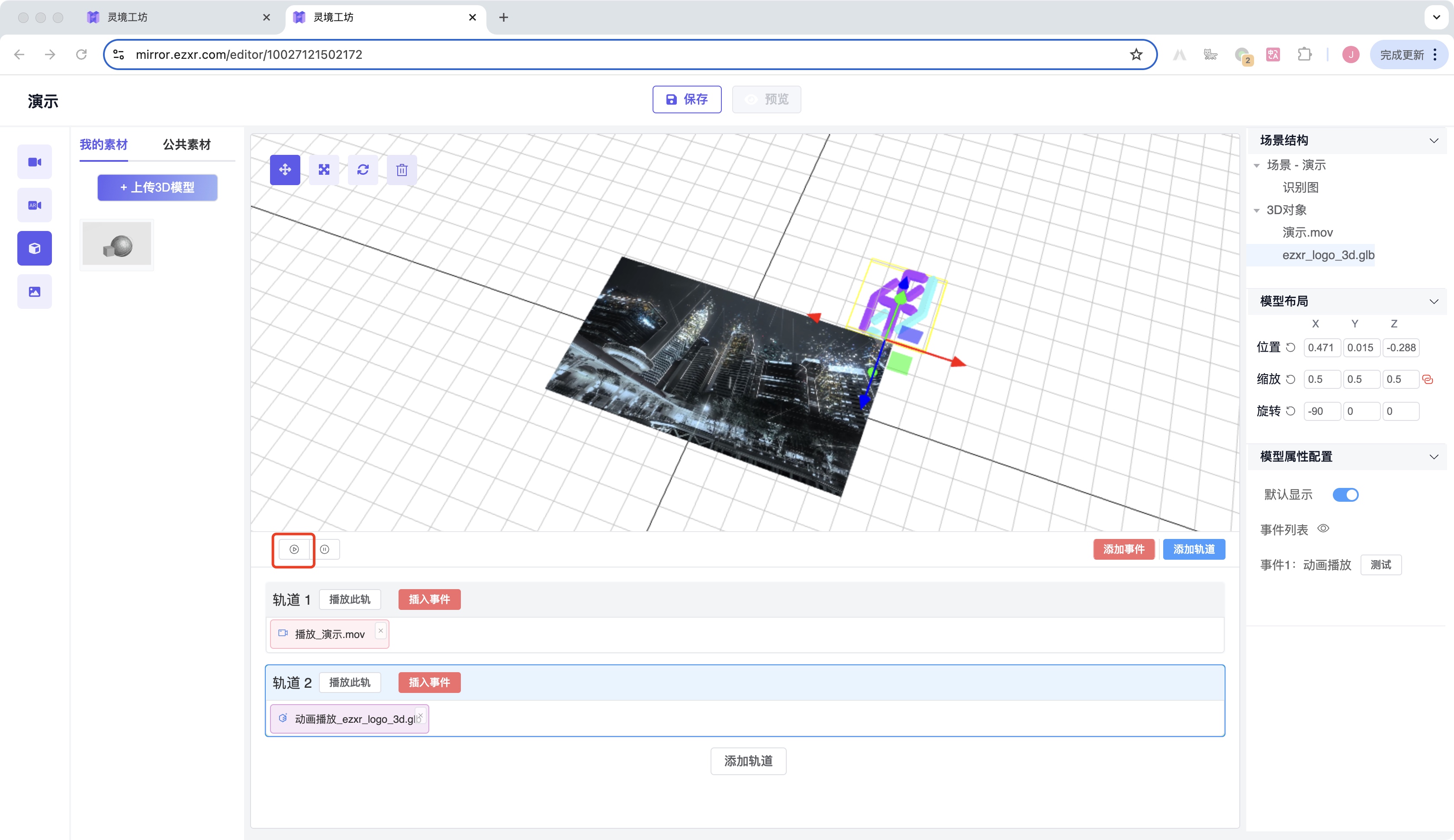Reset scale values icon
This screenshot has width=1454, height=840.
coord(1291,379)
